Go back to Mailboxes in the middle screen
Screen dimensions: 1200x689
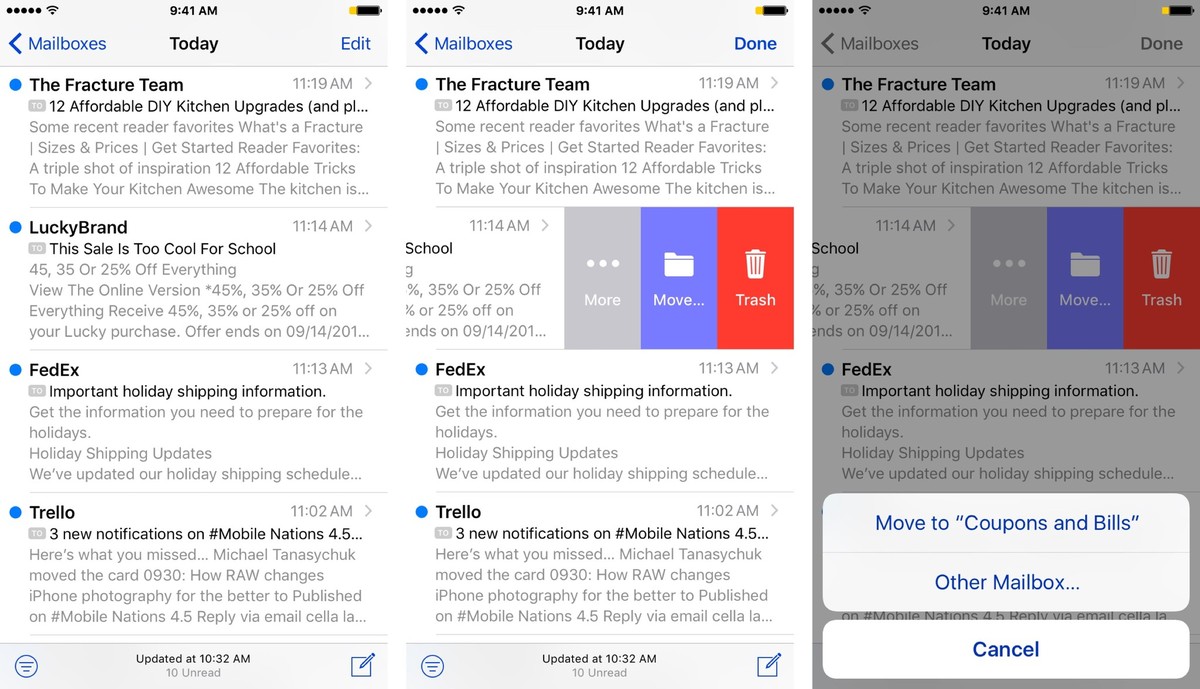[464, 44]
